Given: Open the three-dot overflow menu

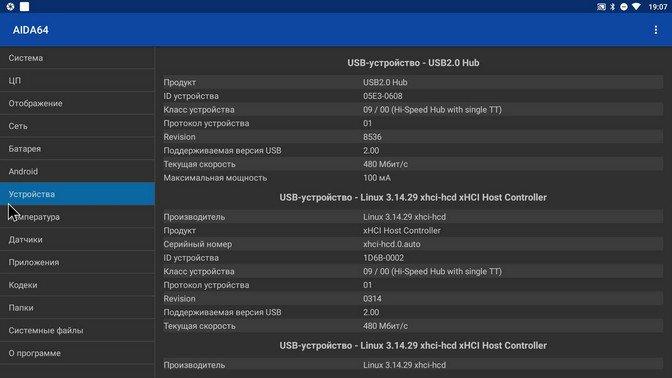Looking at the screenshot, I should click(655, 30).
